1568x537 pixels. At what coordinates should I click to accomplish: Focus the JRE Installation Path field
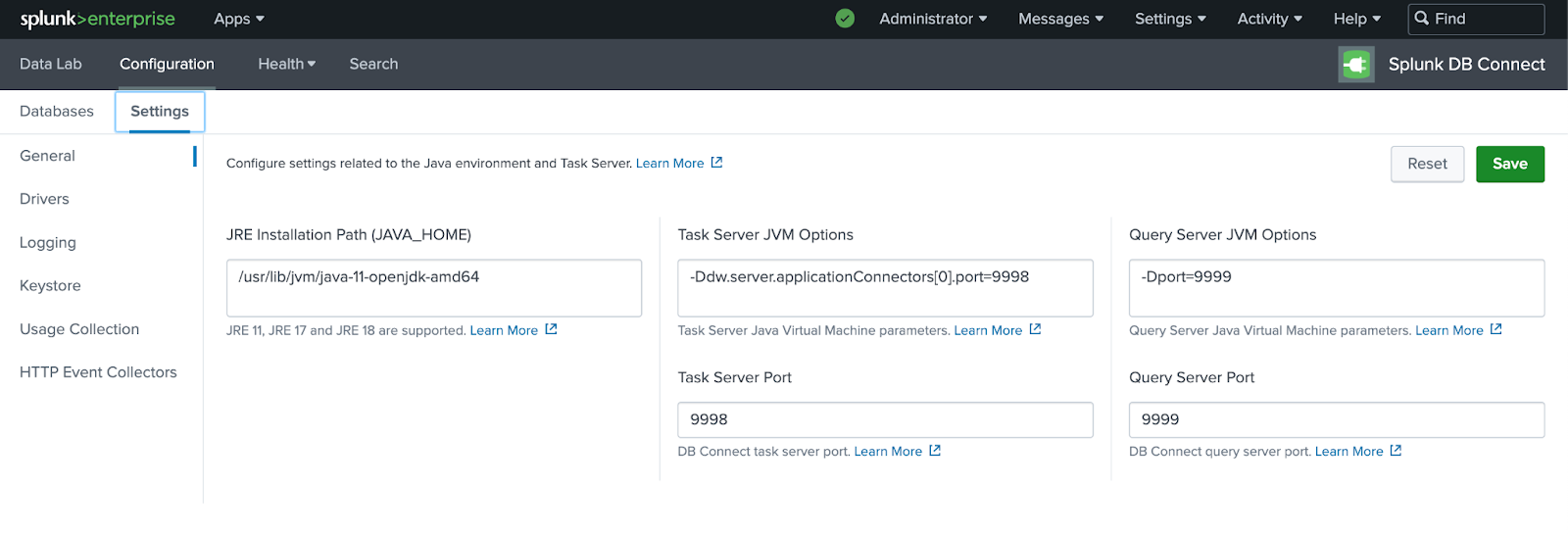click(x=433, y=287)
